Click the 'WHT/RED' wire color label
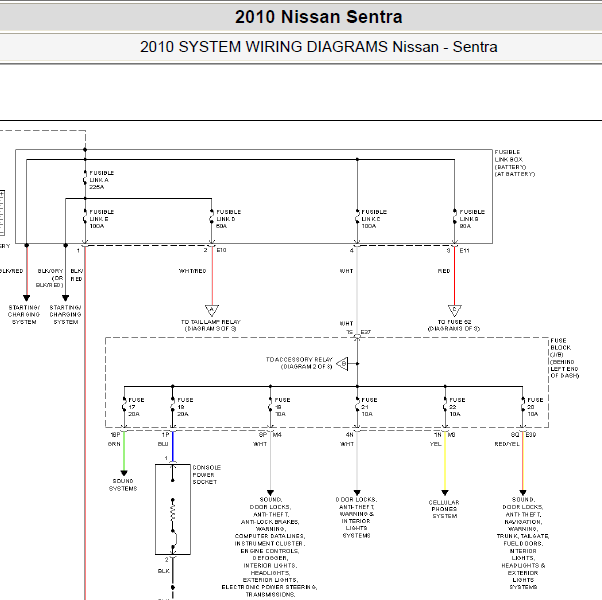602x600 pixels. tap(192, 271)
